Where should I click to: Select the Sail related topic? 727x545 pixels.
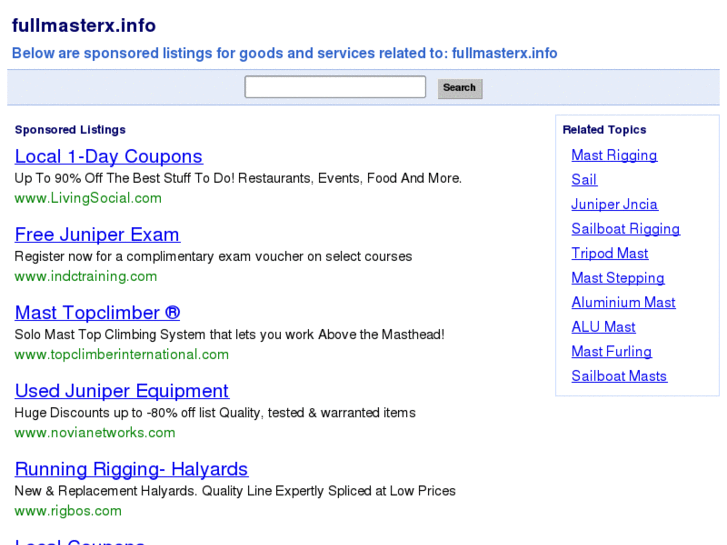click(584, 180)
